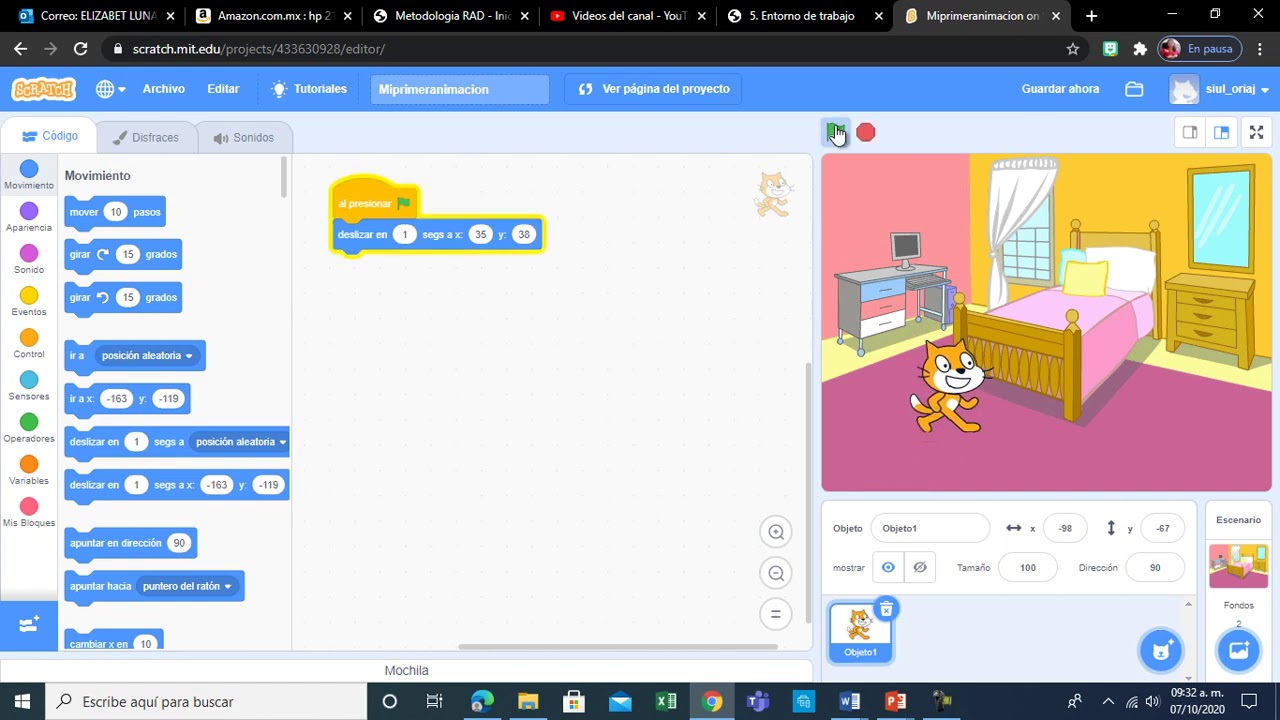Open Excel from the Windows taskbar

click(x=666, y=701)
